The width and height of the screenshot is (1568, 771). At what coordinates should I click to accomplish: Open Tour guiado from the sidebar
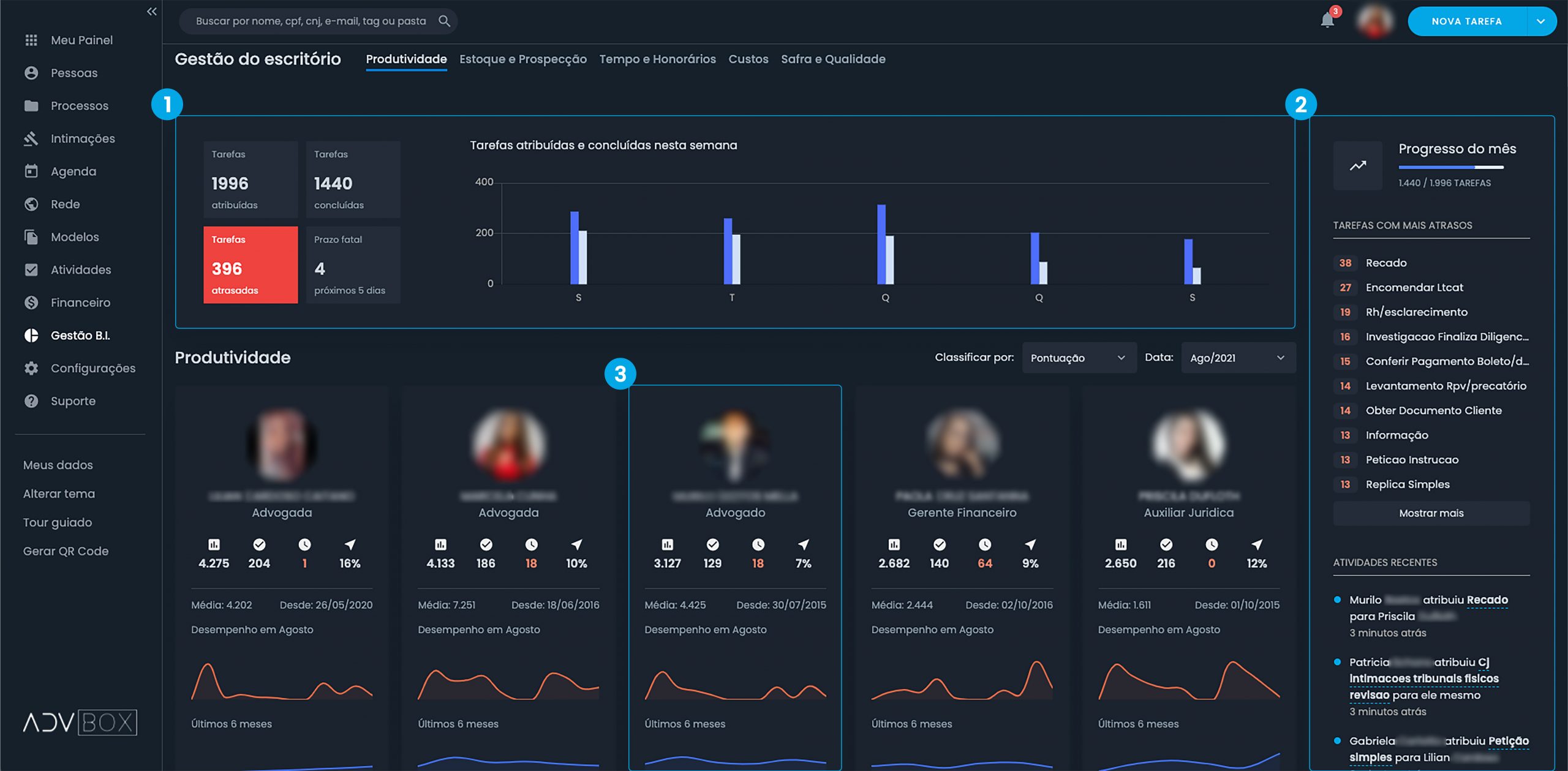57,522
